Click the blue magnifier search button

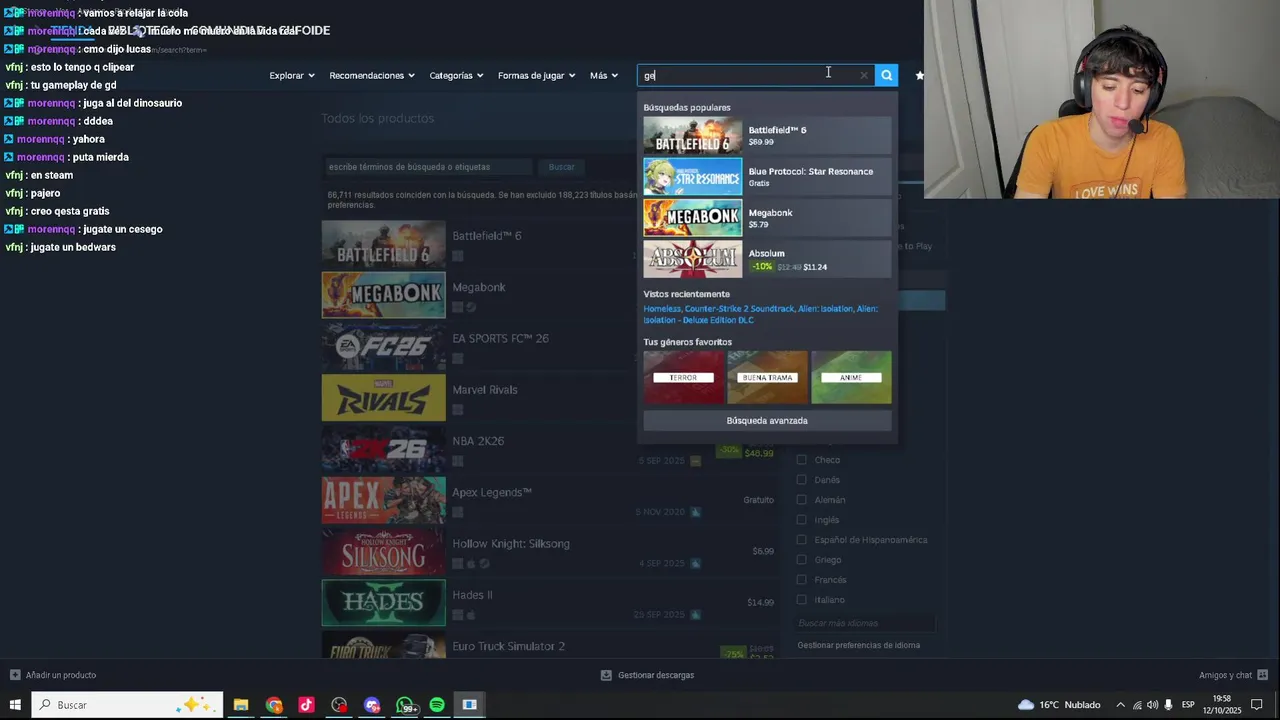click(886, 75)
